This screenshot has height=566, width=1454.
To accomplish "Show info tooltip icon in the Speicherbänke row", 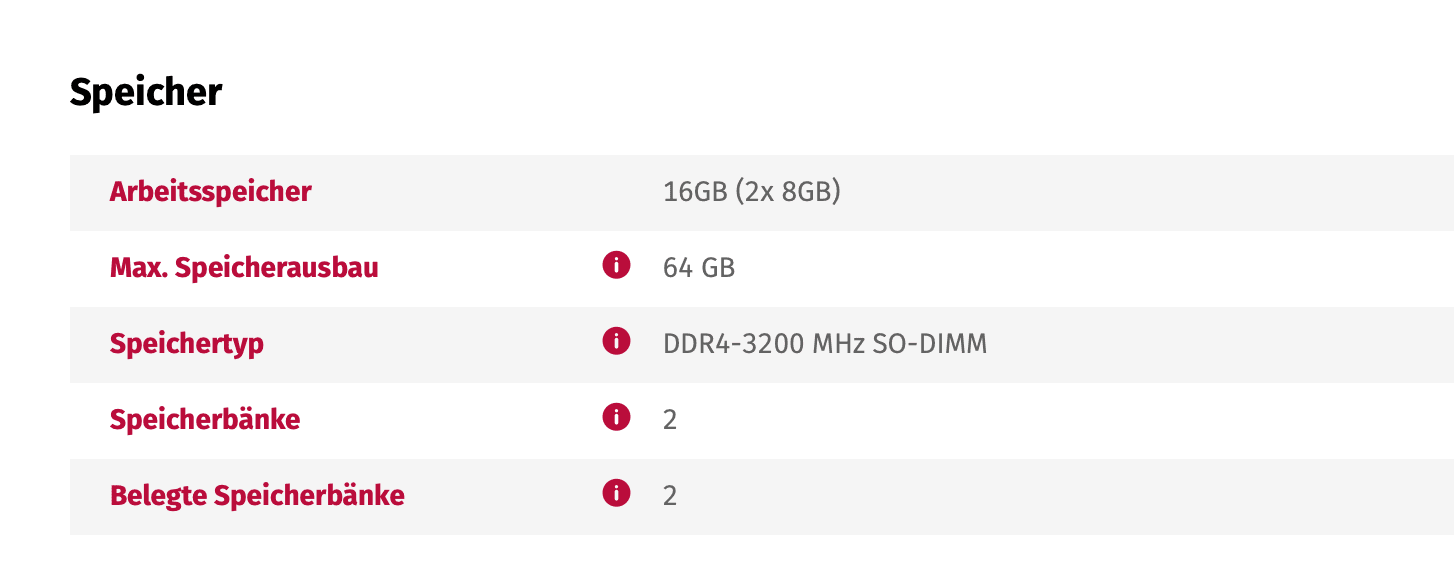I will [x=616, y=417].
